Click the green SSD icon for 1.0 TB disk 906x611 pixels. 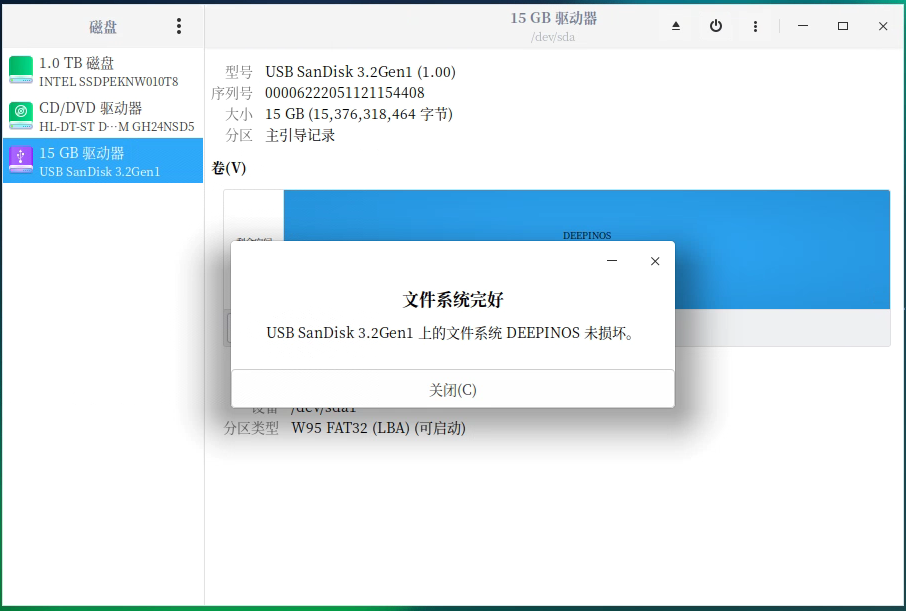(21, 71)
